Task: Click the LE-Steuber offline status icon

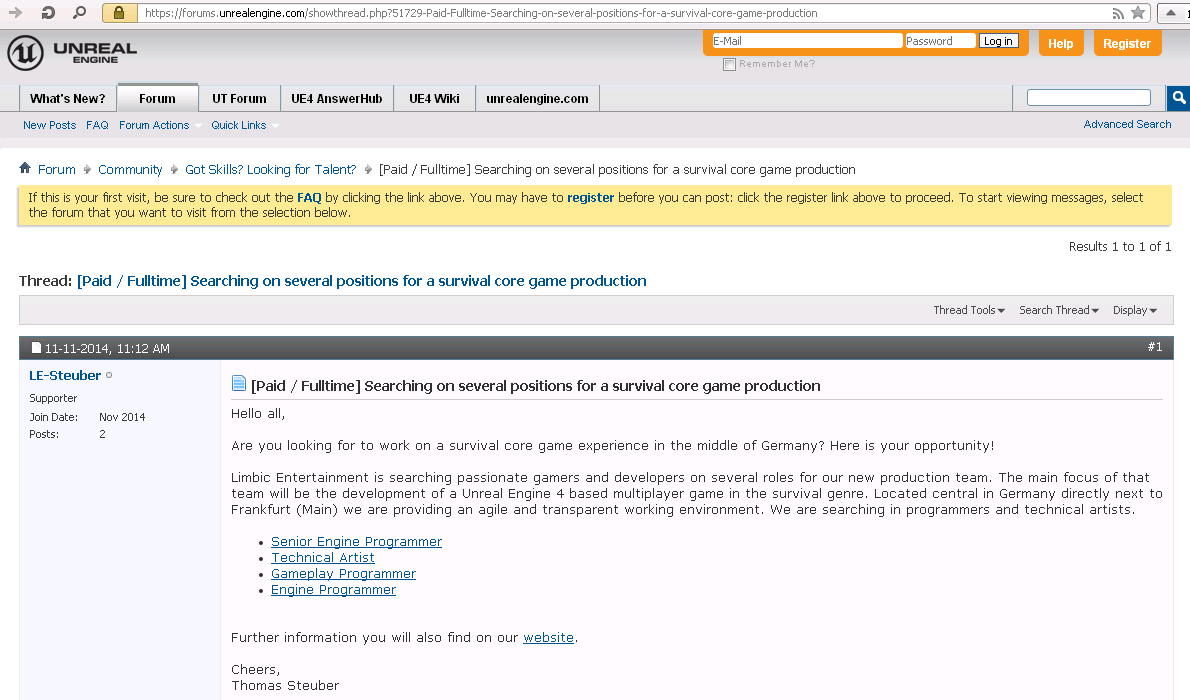Action: click(109, 375)
